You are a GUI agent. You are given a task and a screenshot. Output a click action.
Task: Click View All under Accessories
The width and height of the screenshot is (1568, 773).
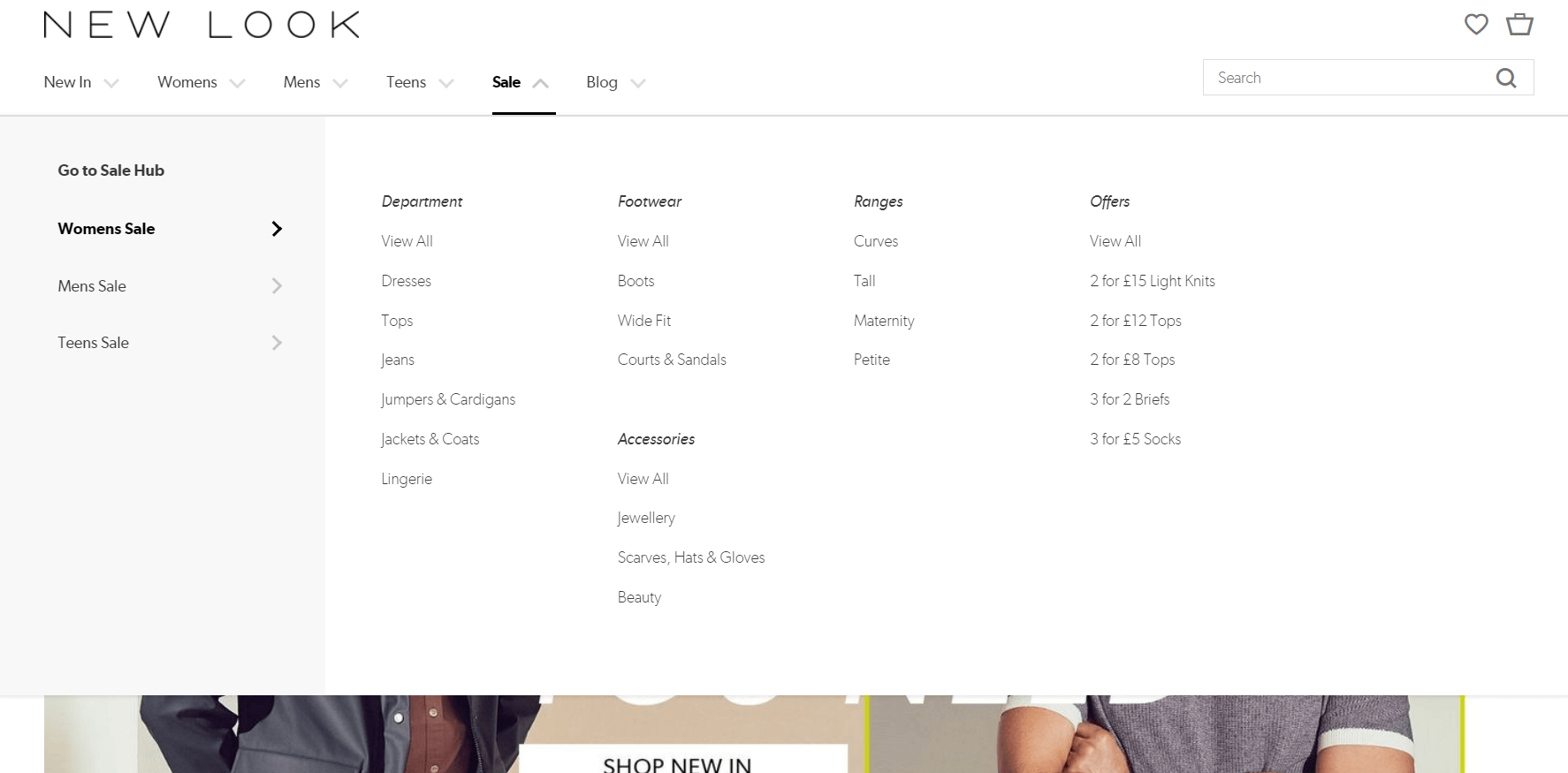coord(643,479)
